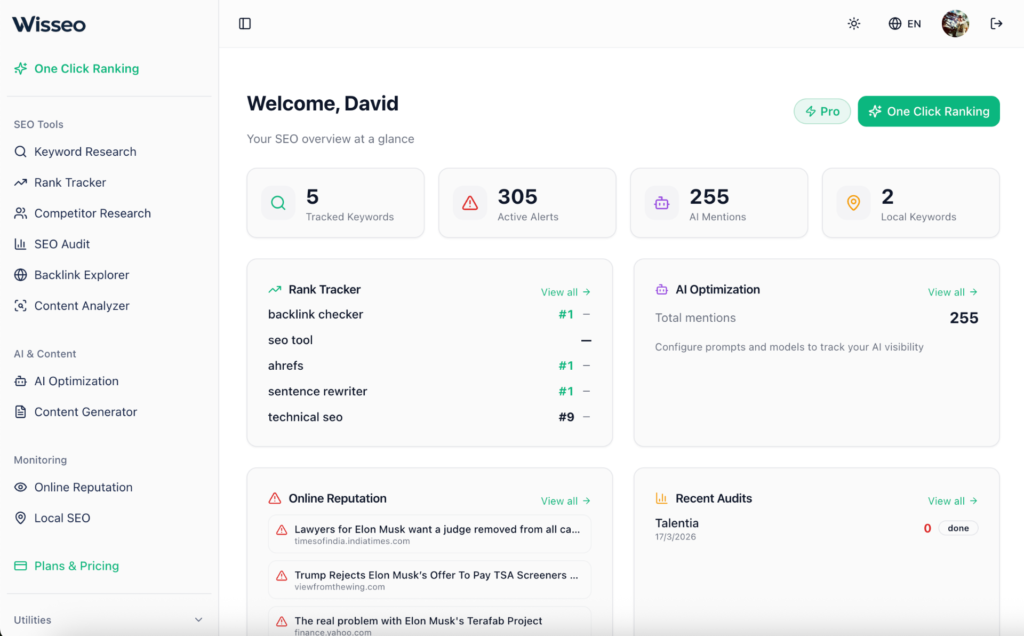Toggle the light/dark theme sun icon

pyautogui.click(x=854, y=24)
